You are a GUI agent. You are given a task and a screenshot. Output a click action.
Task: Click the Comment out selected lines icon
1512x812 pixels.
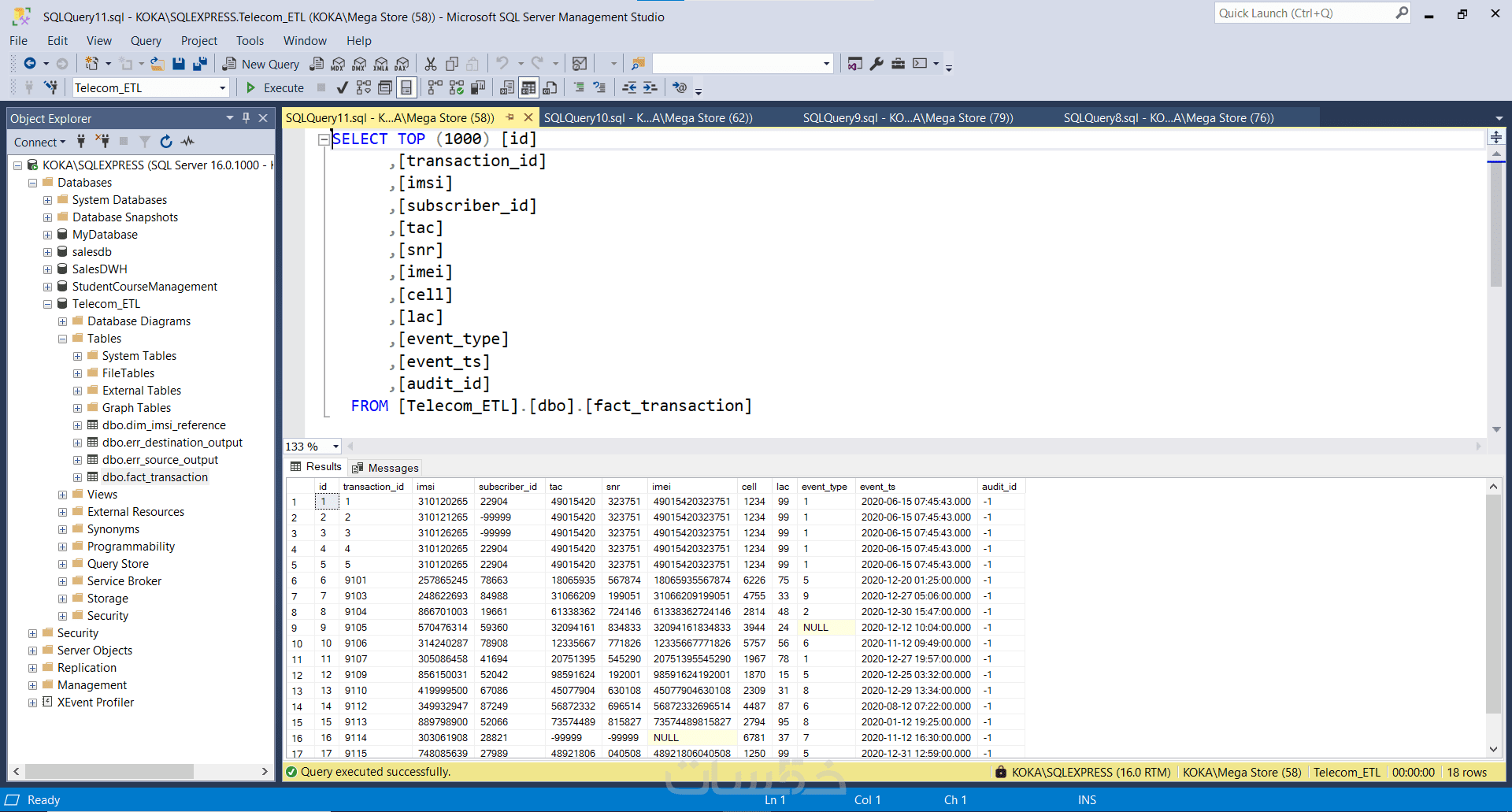[579, 87]
